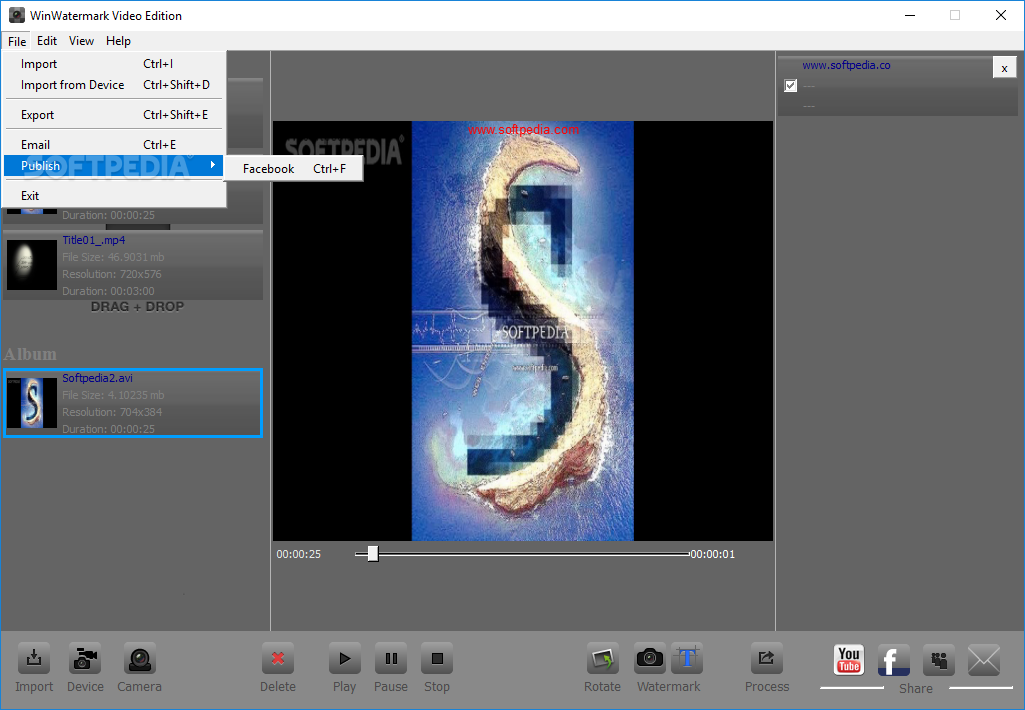The width and height of the screenshot is (1025, 710).
Task: Click the 00:00:01 time label
Action: click(x=713, y=554)
